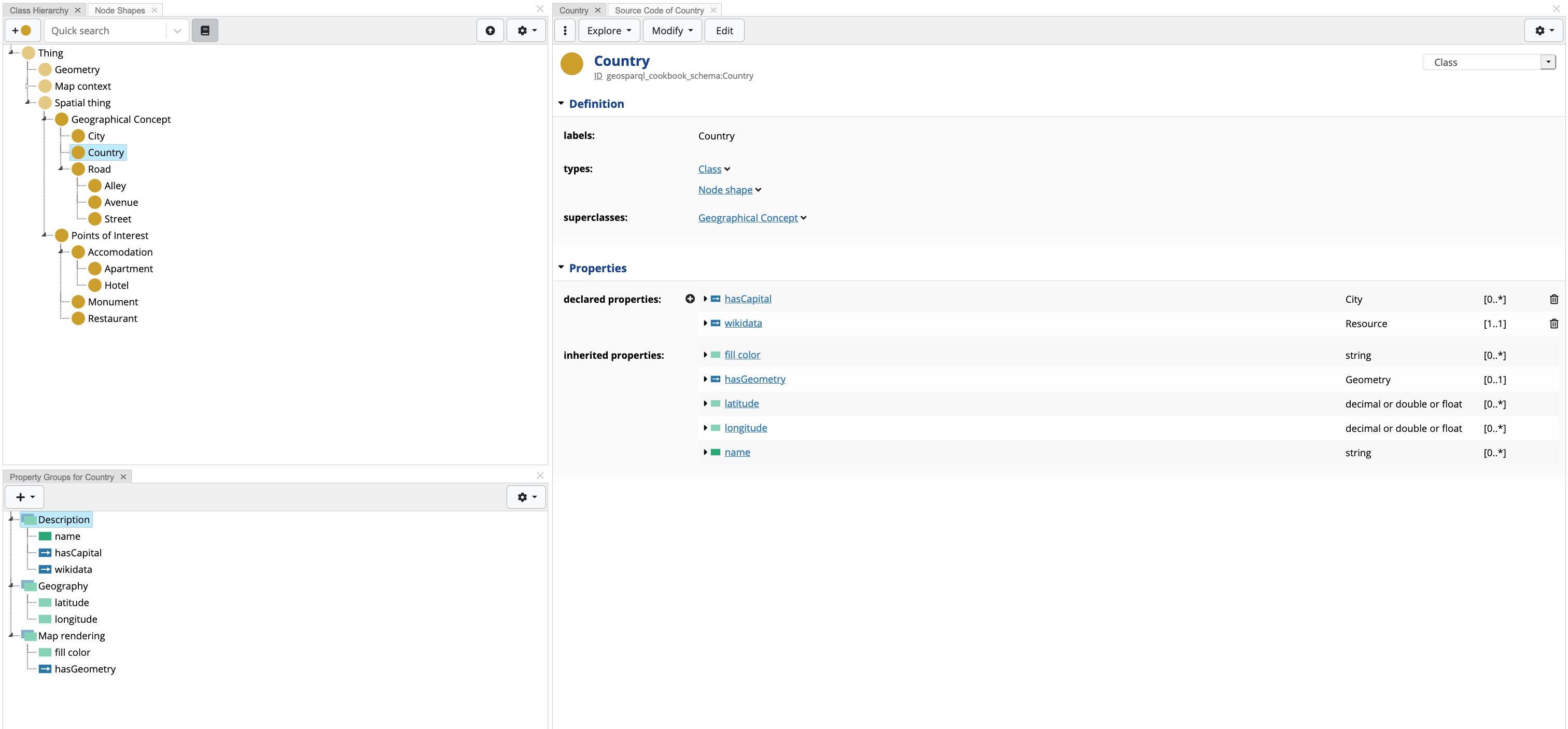Open the Quick search dropdown arrow
1568x729 pixels.
177,31
